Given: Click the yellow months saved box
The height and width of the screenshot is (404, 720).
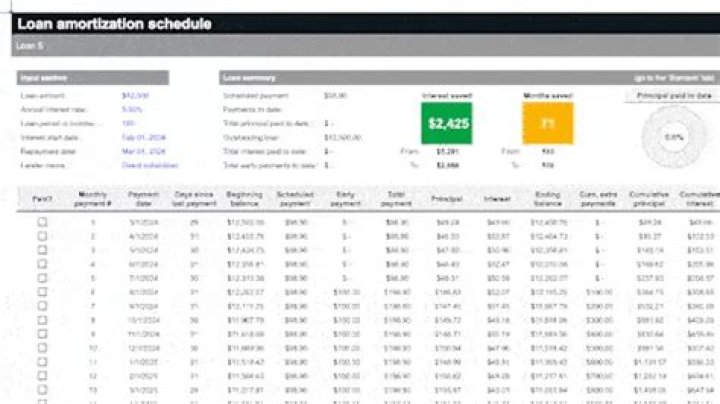Looking at the screenshot, I should pyautogui.click(x=547, y=124).
